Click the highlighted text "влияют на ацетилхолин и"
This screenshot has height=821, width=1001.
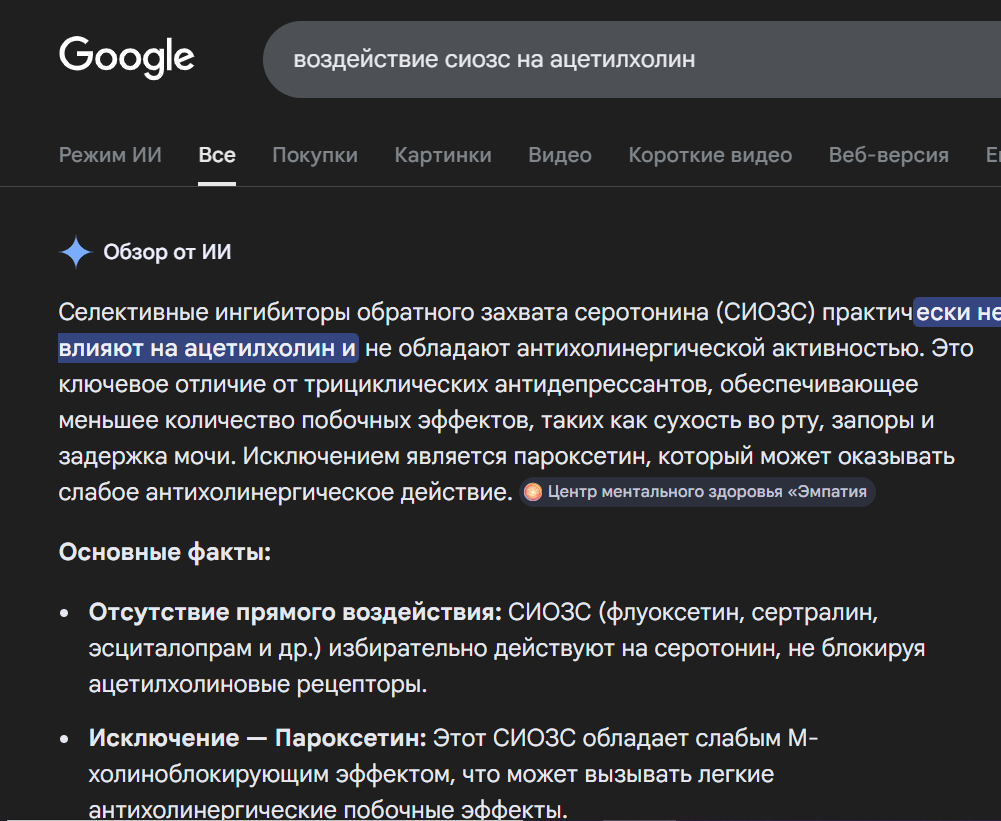207,348
